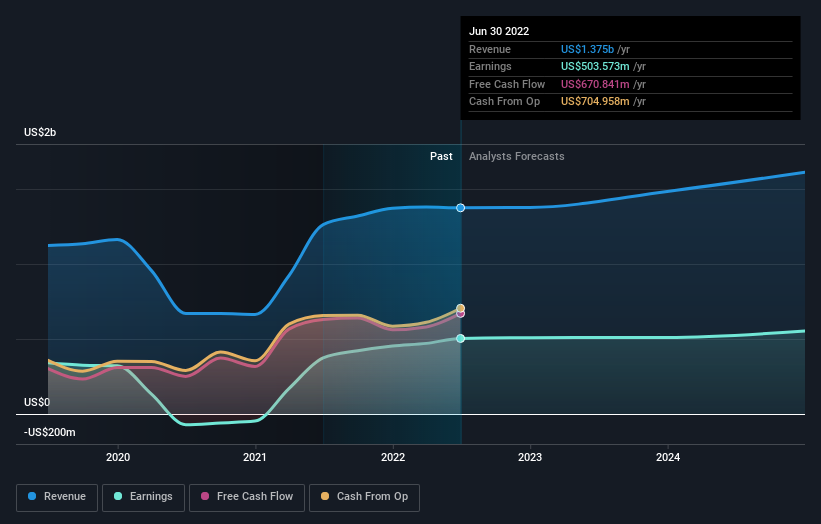Screen dimensions: 821x524
Task: Toggle the Cash From Op legend button
Action: (364, 497)
